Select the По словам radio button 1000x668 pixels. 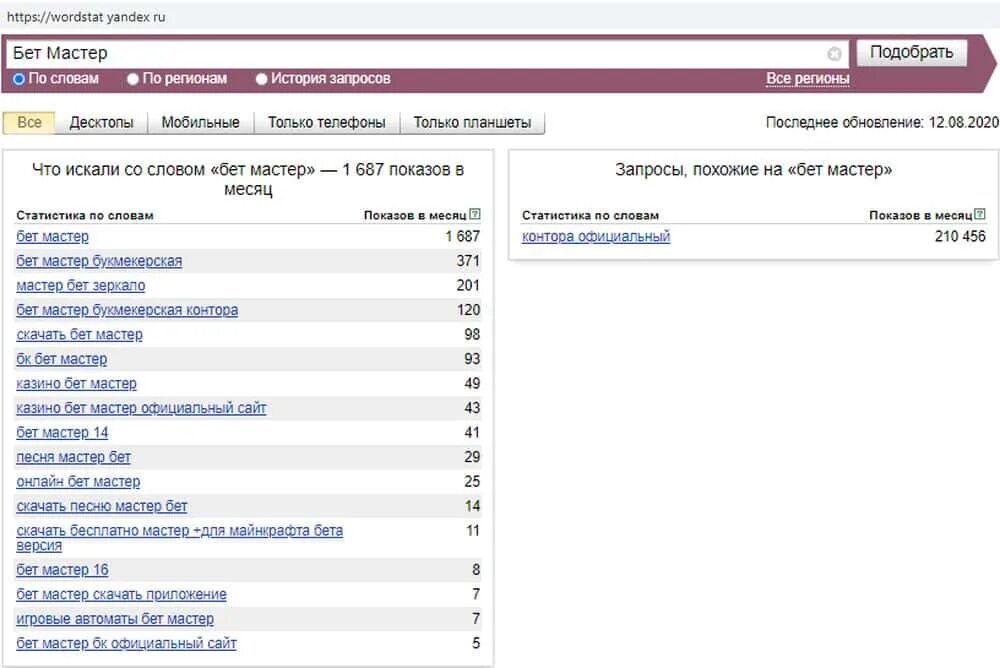(19, 78)
